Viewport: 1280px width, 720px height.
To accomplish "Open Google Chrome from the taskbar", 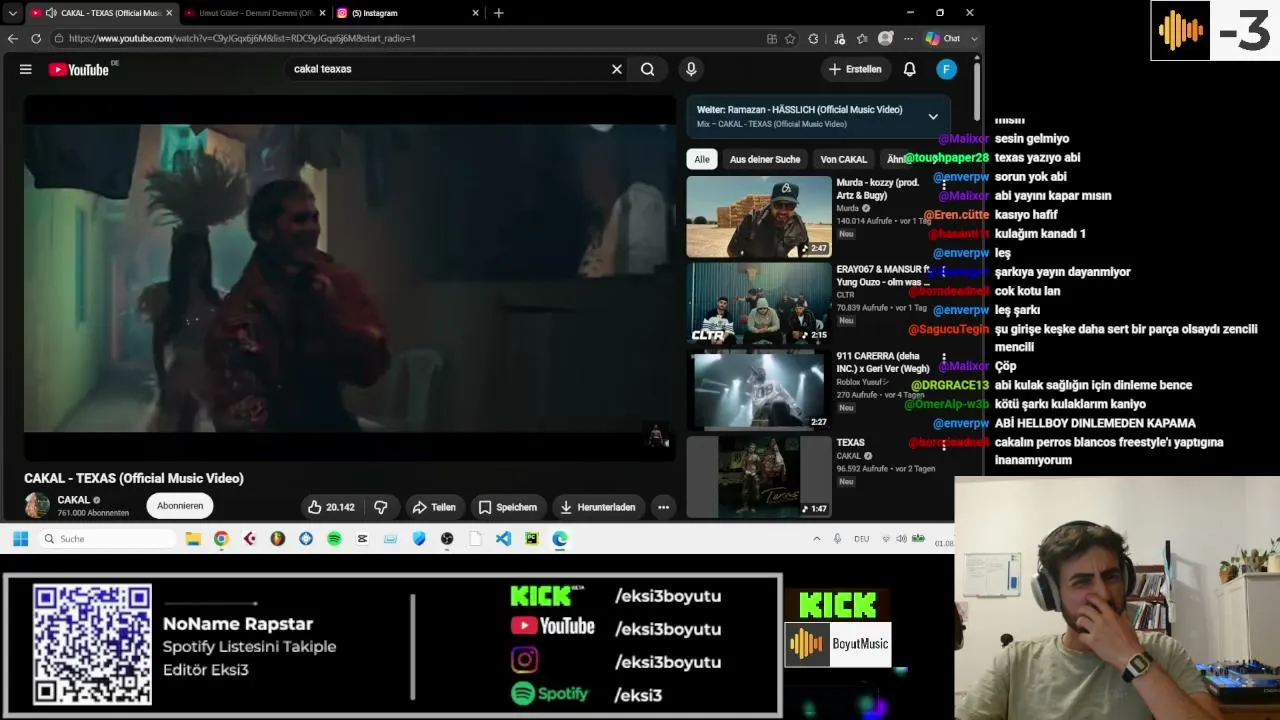I will click(221, 539).
